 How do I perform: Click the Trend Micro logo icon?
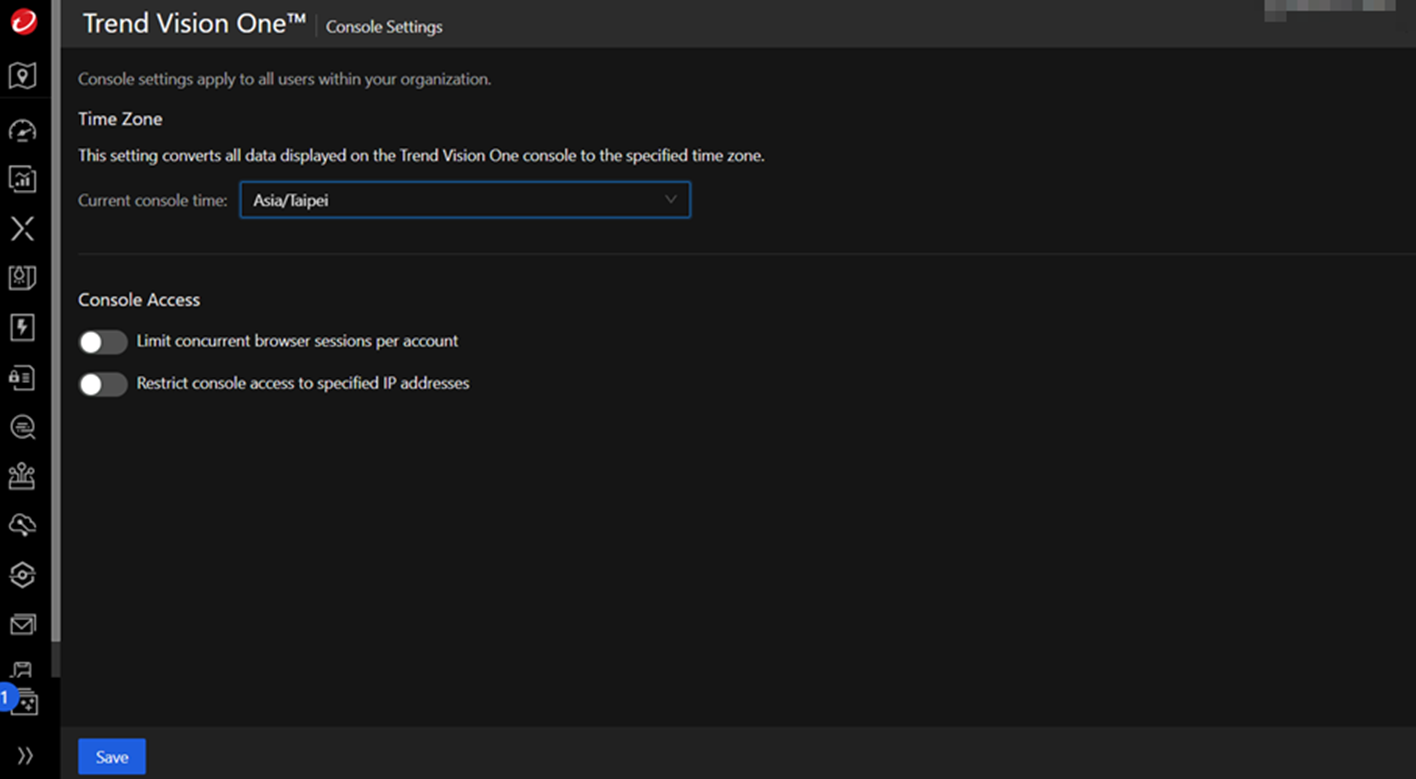click(x=23, y=22)
